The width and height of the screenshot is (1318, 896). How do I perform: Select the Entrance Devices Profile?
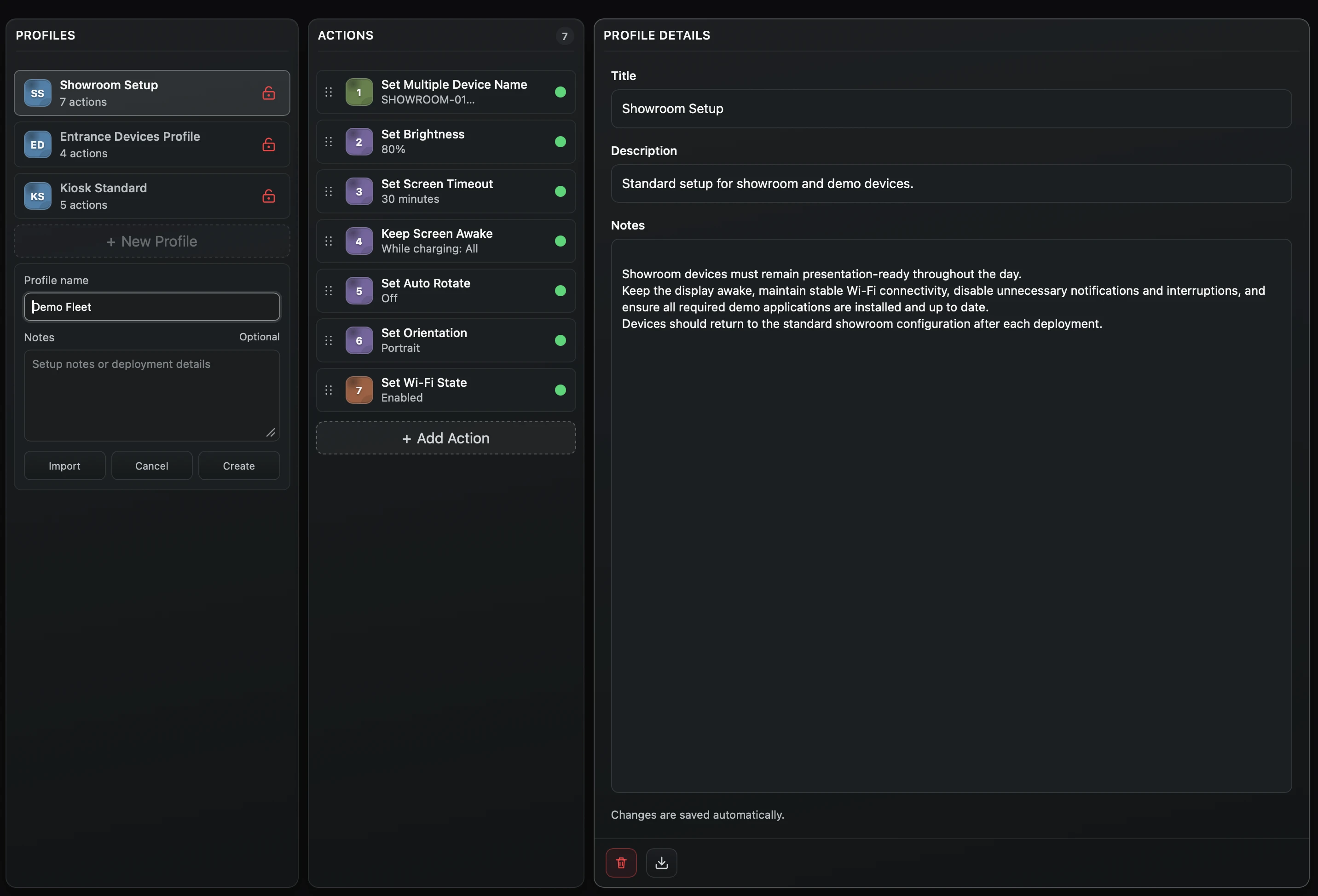[152, 144]
